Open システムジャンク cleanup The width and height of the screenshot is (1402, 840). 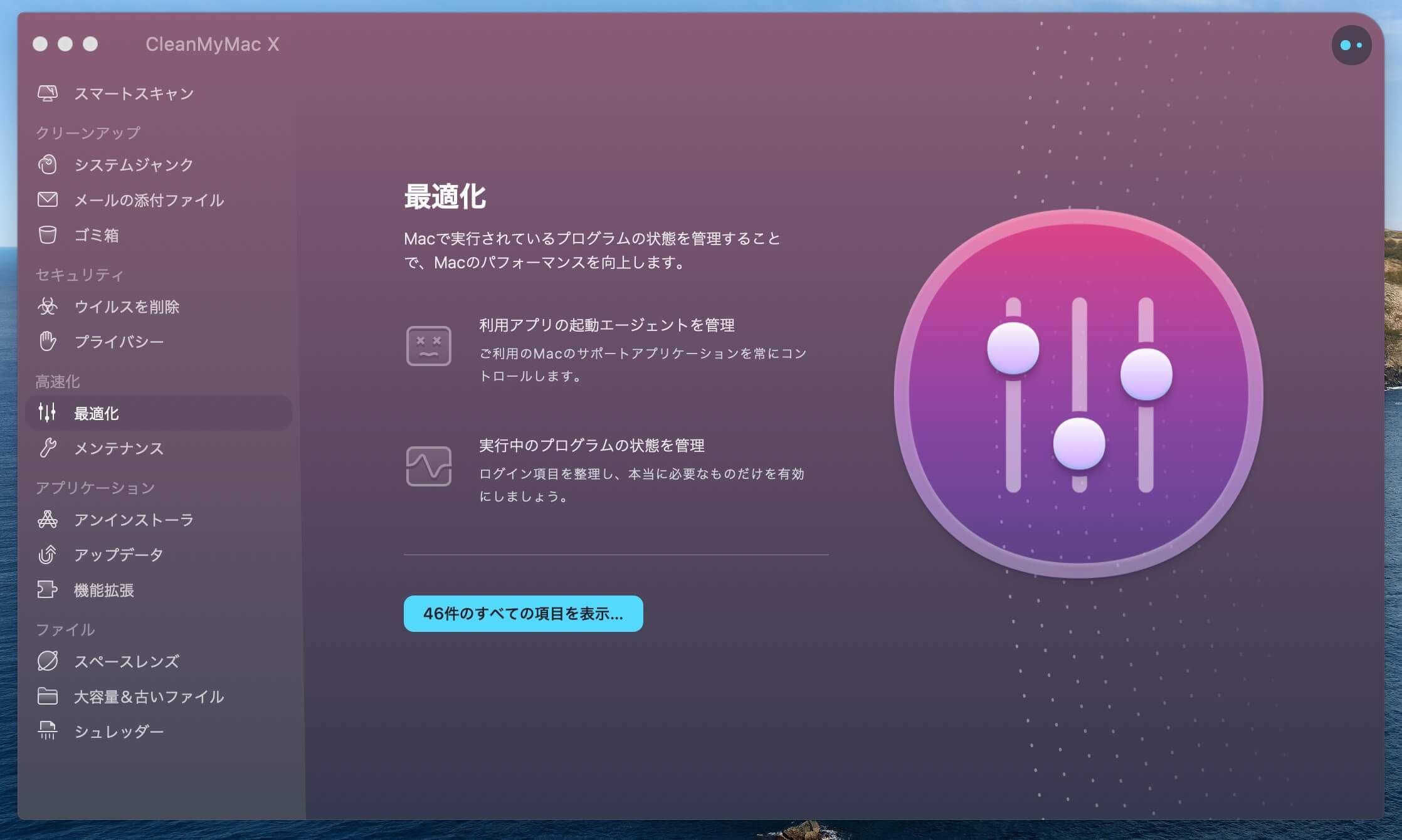point(48,165)
